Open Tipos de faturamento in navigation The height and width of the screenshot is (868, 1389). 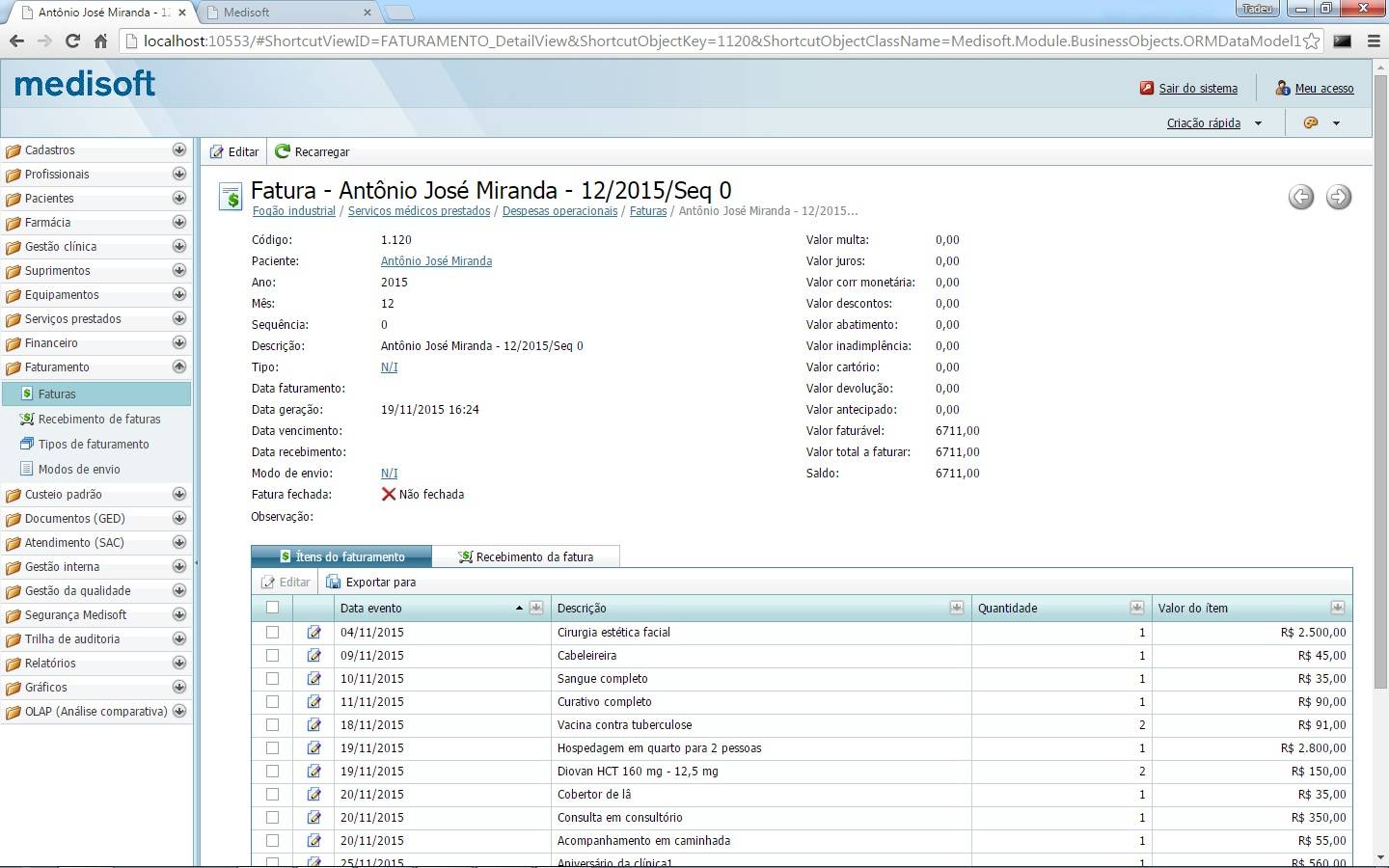coord(94,445)
